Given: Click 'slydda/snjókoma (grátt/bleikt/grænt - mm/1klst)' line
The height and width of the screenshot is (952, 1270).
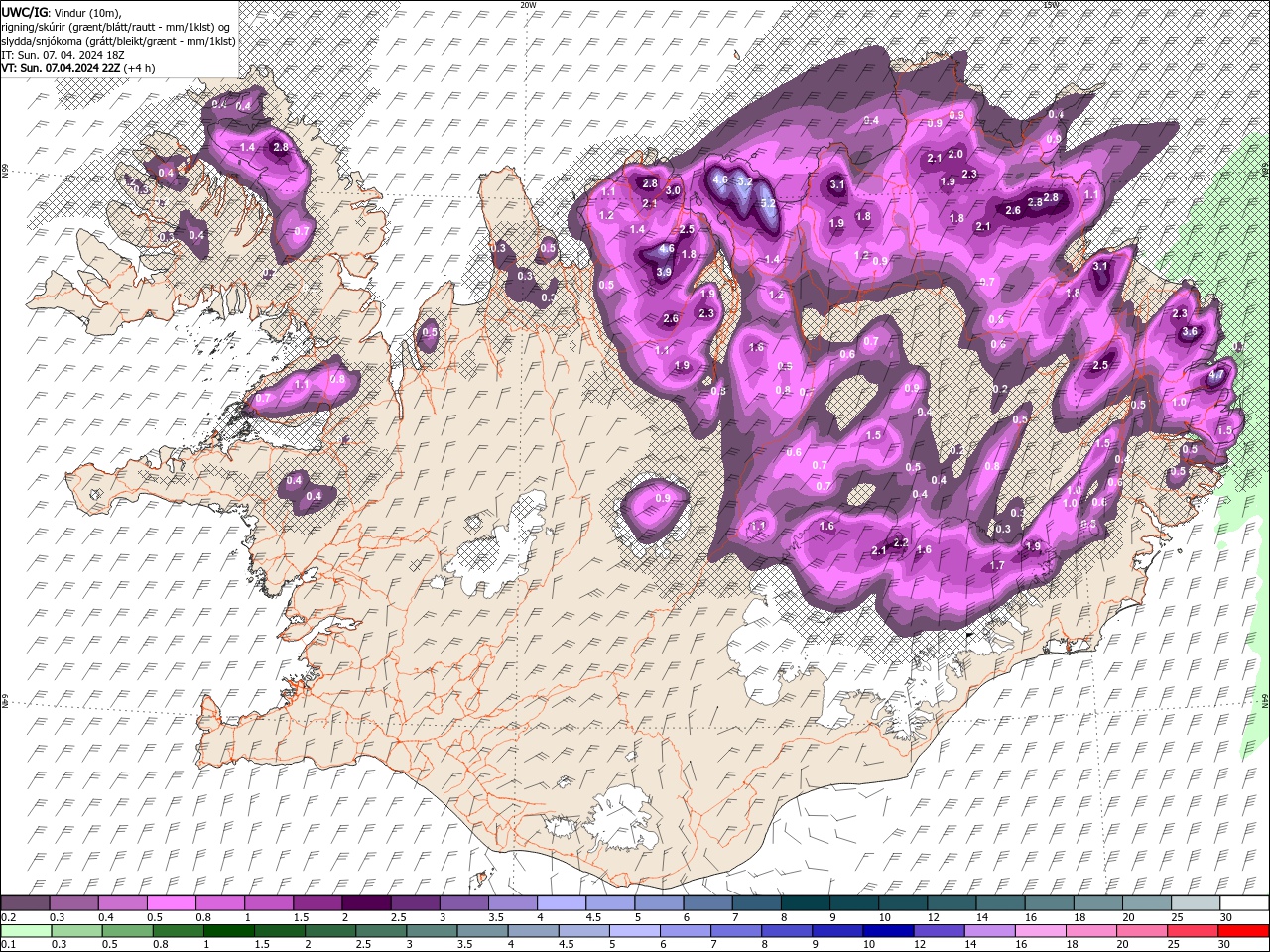Looking at the screenshot, I should pos(118,42).
